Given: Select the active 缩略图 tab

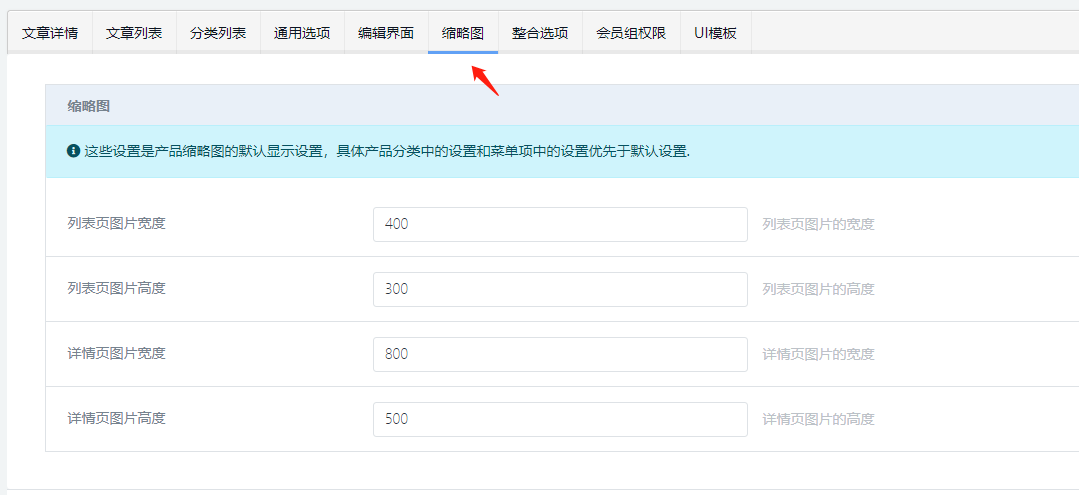Looking at the screenshot, I should [x=463, y=33].
